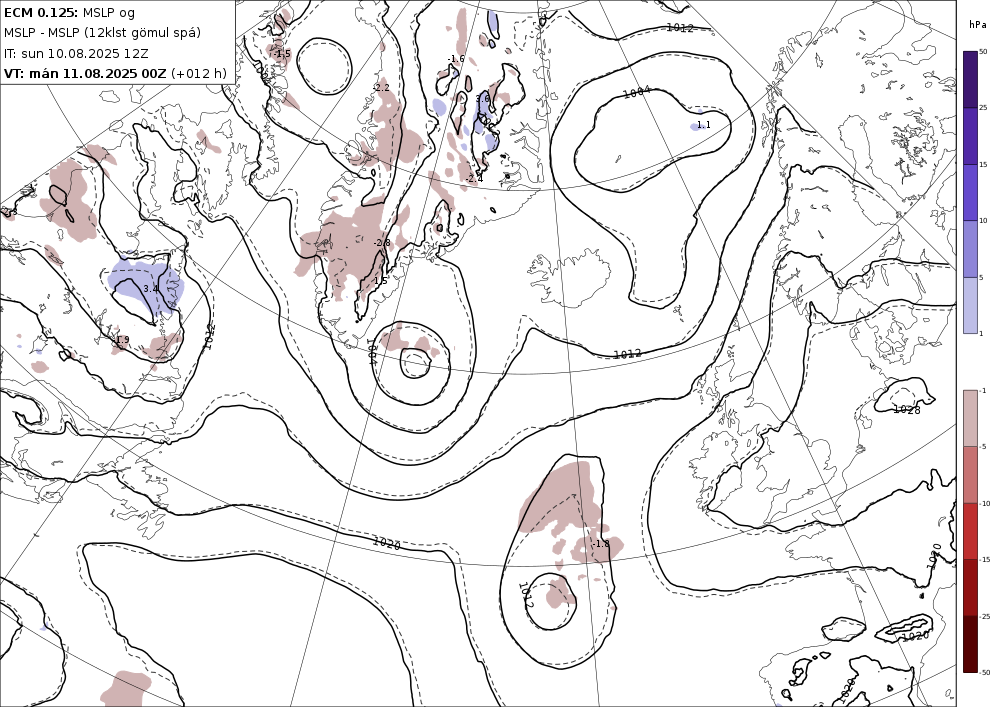This screenshot has width=1000, height=707.
Task: Click the '1.9' difference label
Action: [x=123, y=340]
